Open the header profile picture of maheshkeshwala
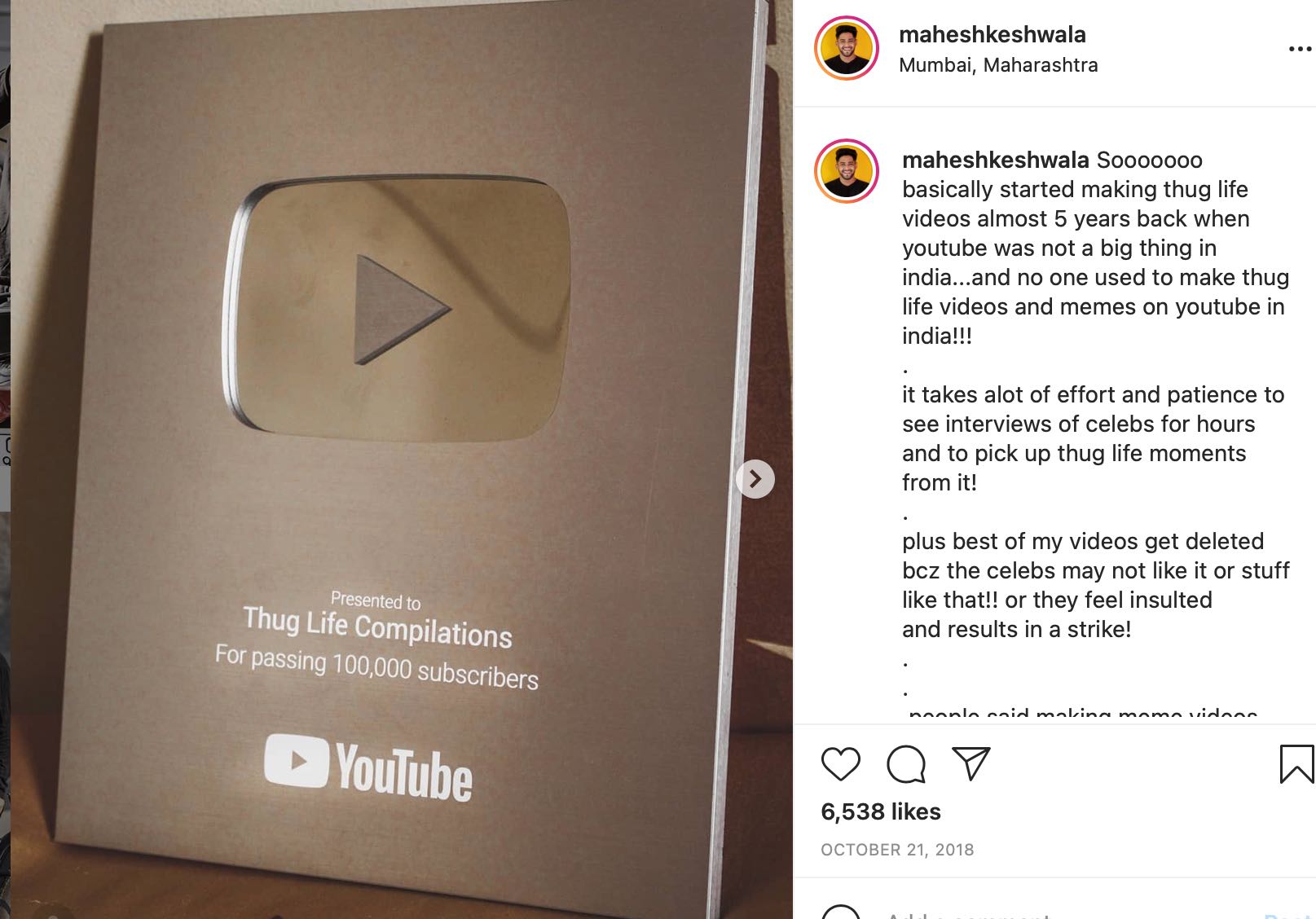Image resolution: width=1316 pixels, height=919 pixels. (847, 48)
